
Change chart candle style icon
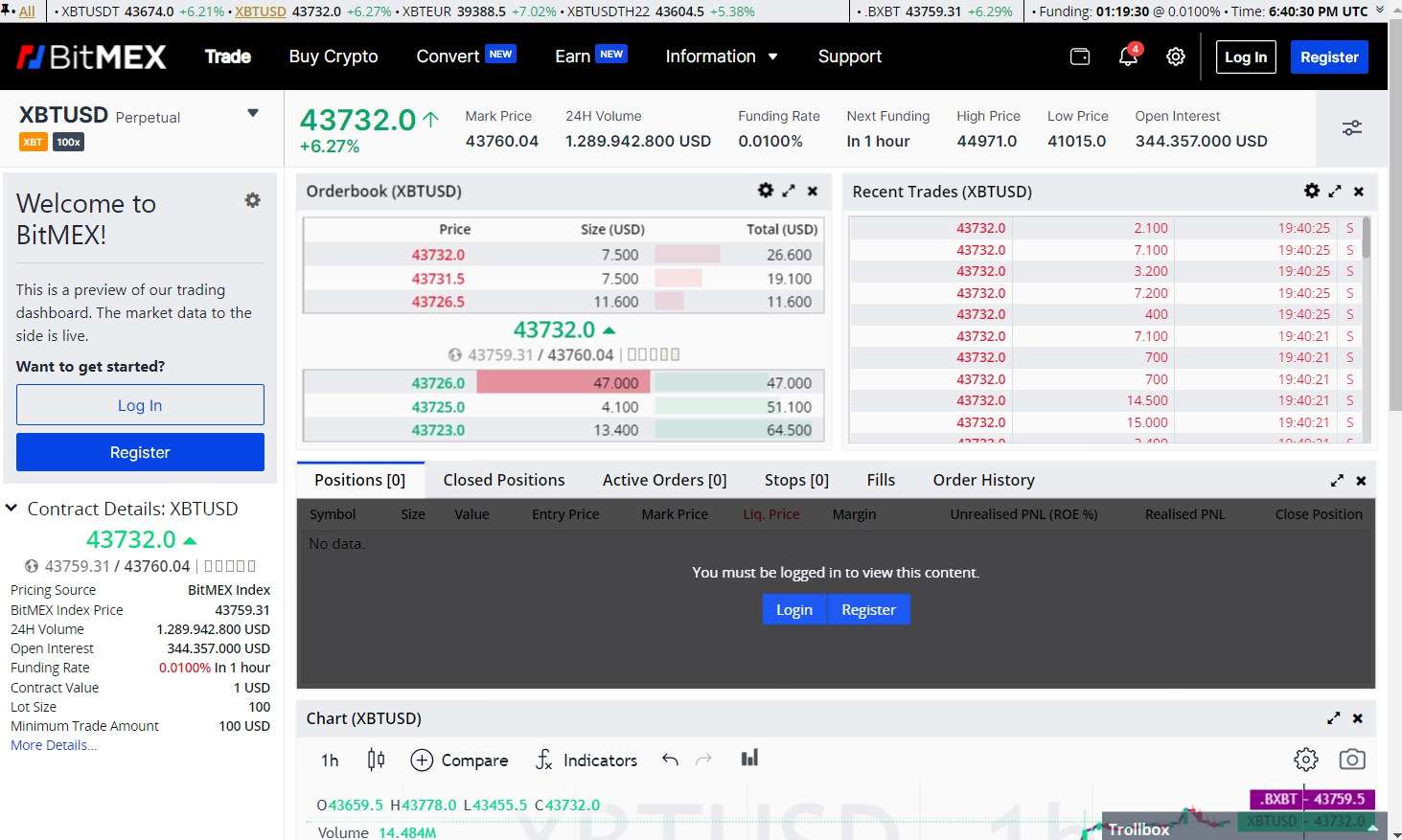tap(376, 760)
